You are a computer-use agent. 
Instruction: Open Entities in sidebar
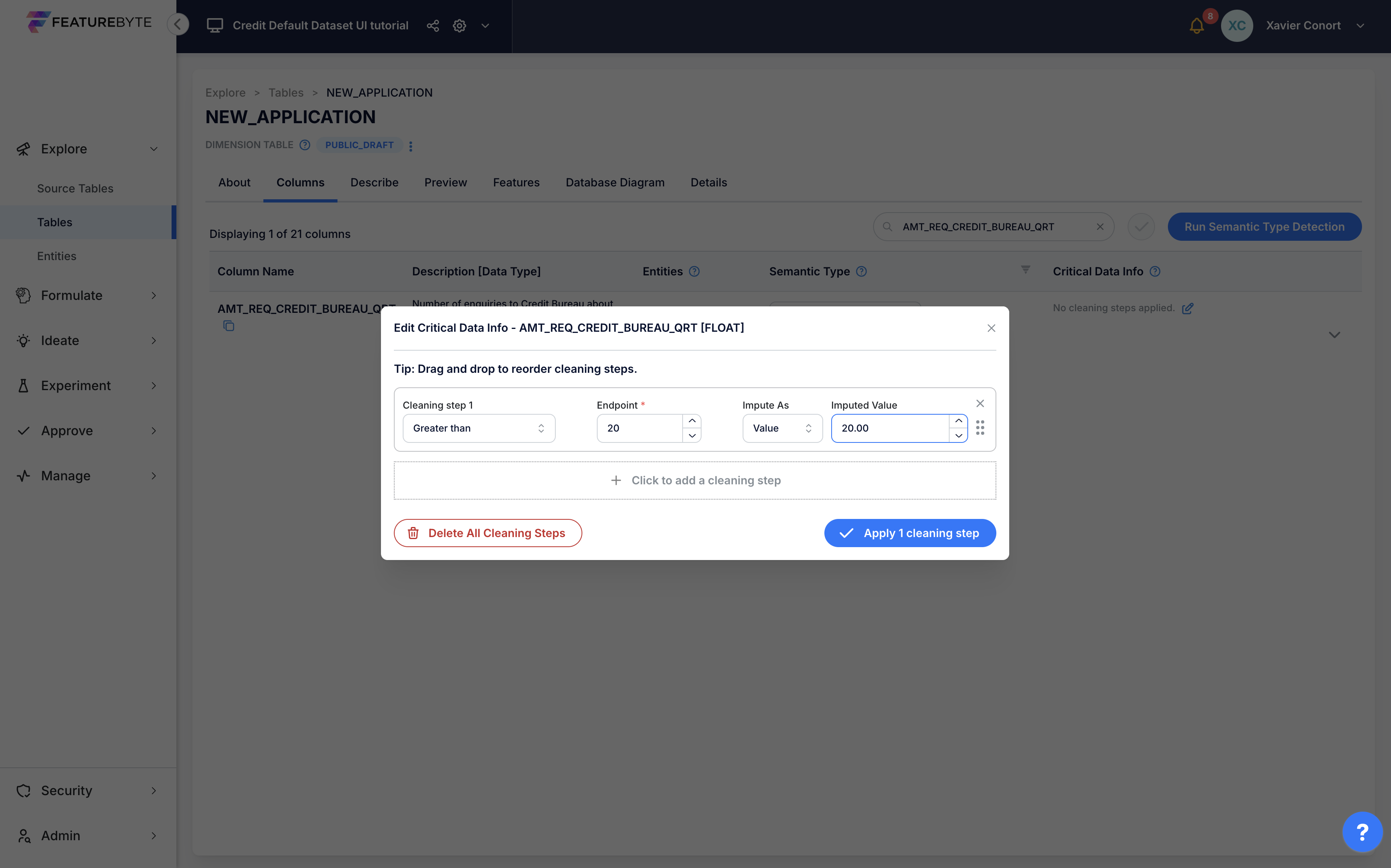pyautogui.click(x=56, y=256)
